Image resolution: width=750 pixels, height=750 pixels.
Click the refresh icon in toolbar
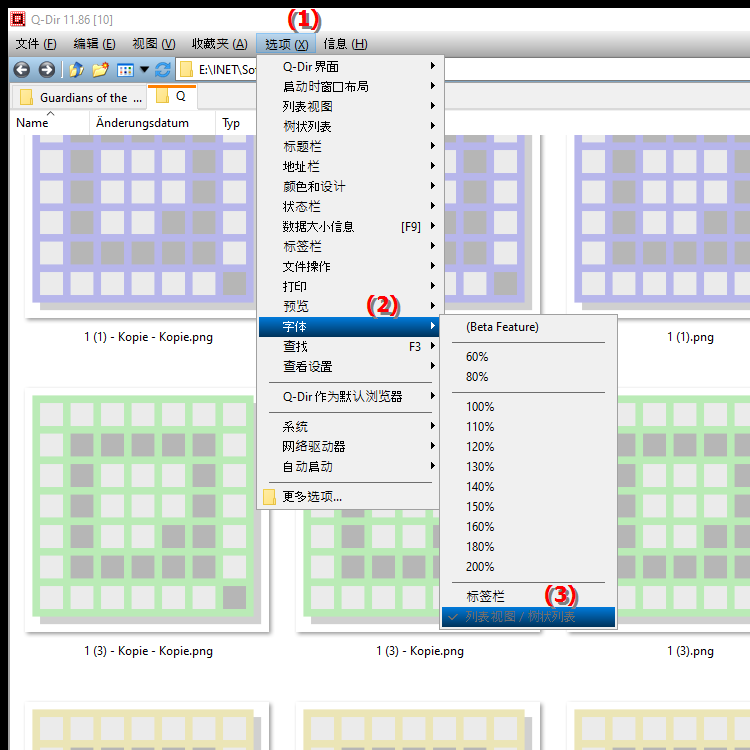click(163, 70)
